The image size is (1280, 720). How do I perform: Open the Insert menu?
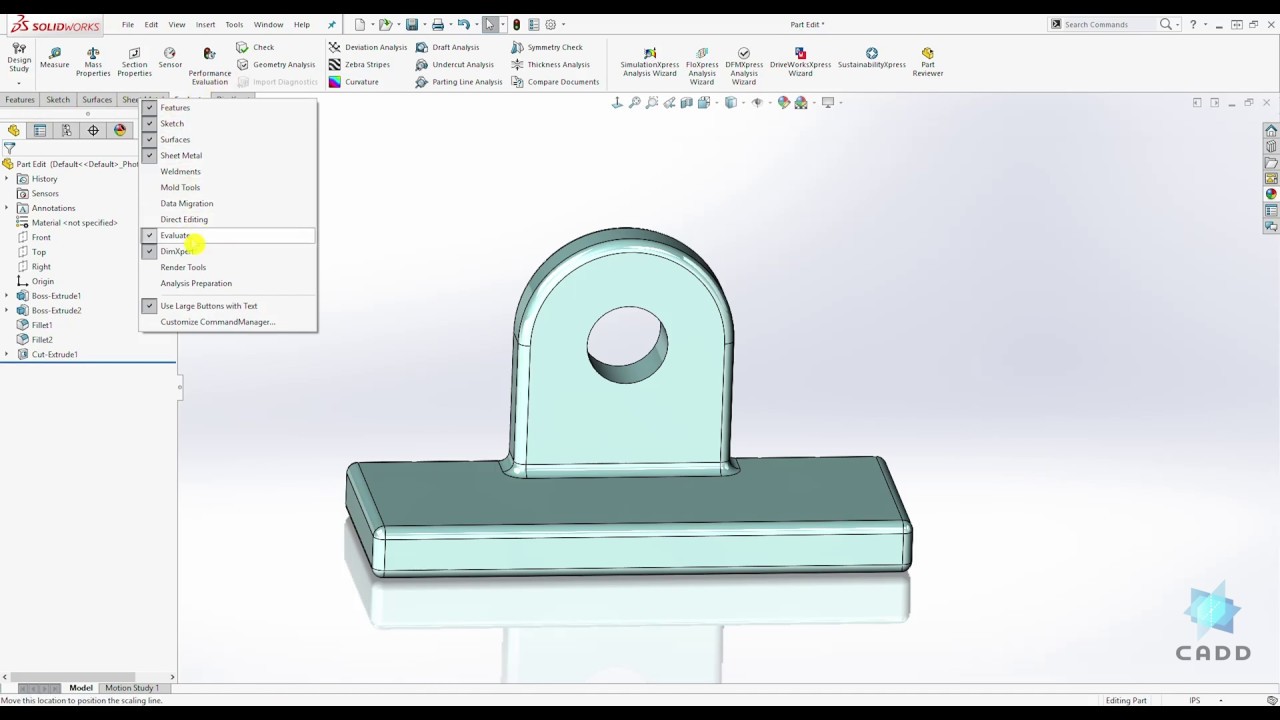tap(205, 24)
